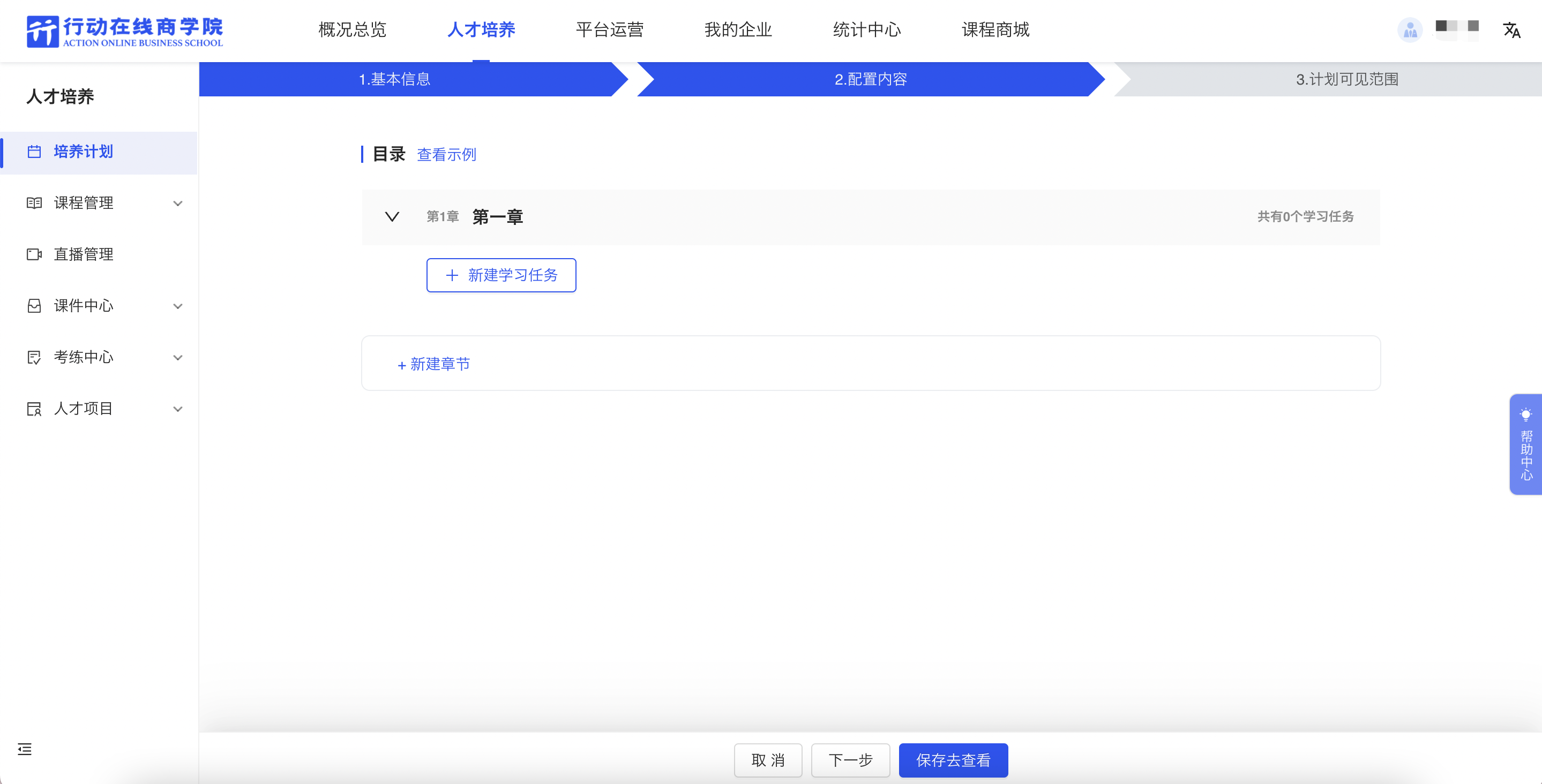Click the language translate icon
This screenshot has height=784, width=1542.
(1511, 30)
